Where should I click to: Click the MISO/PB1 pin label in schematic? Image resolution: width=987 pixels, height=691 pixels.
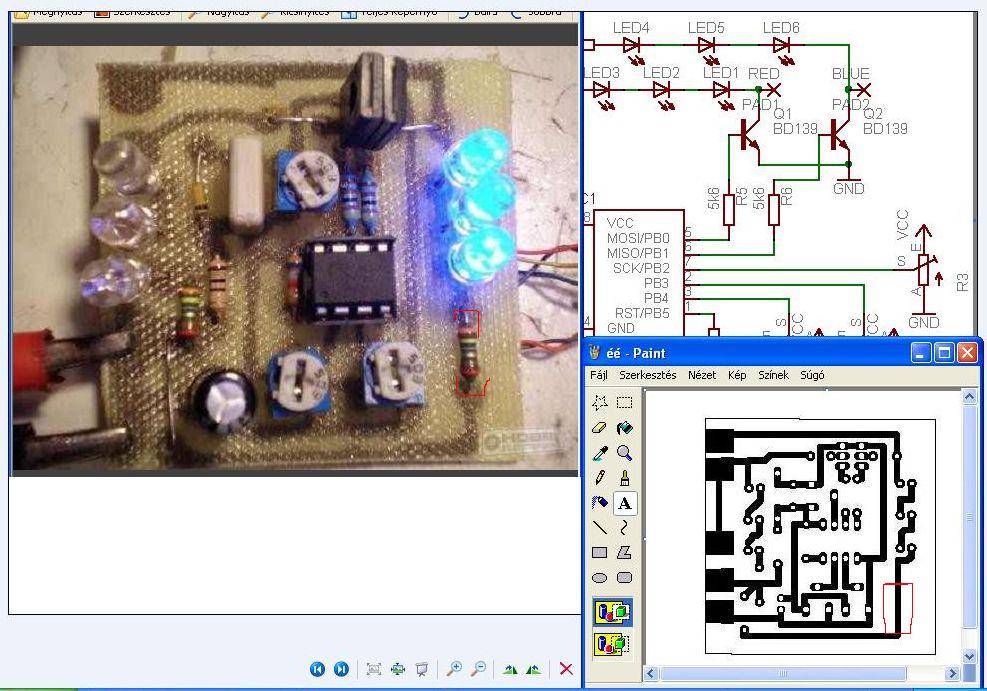pyautogui.click(x=638, y=253)
